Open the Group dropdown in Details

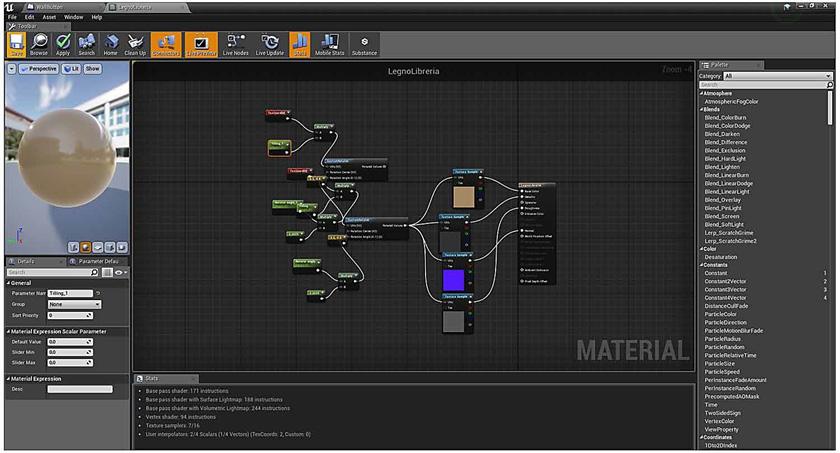pos(74,304)
